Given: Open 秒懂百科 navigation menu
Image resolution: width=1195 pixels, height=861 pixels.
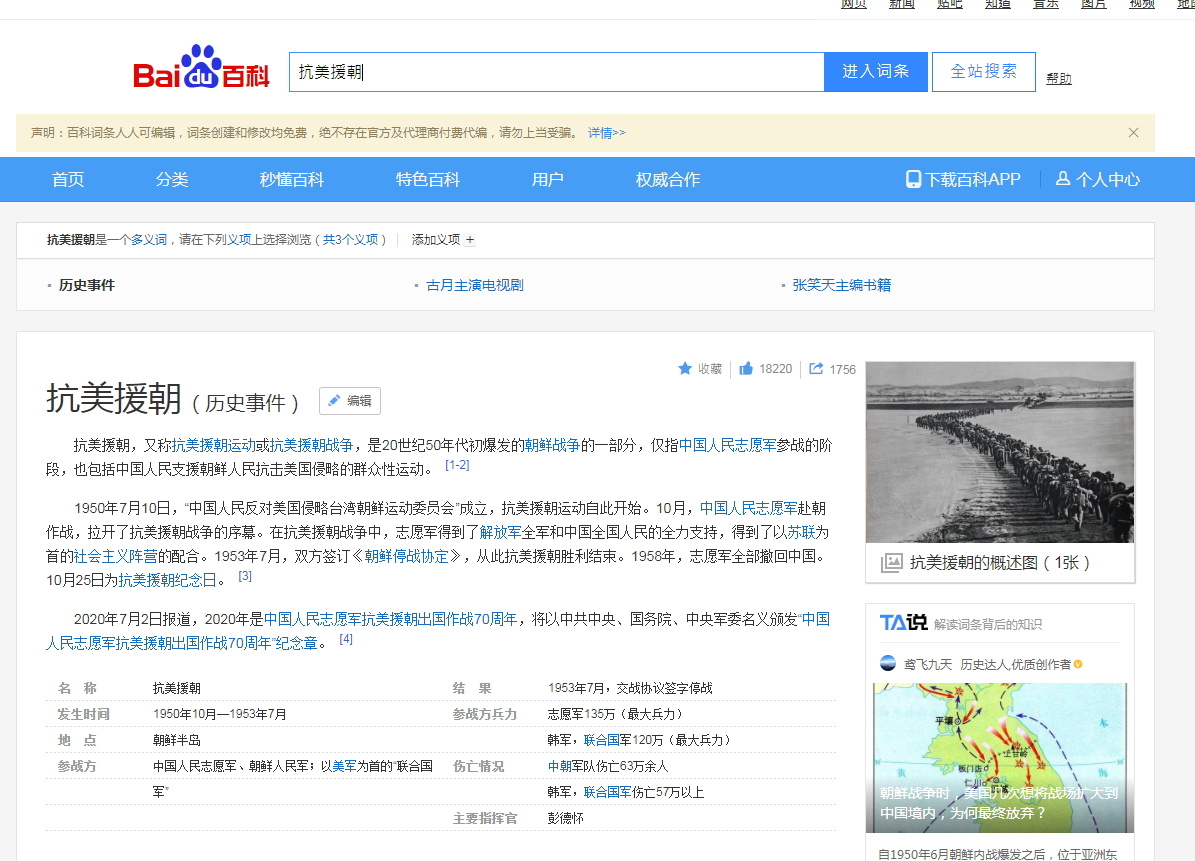Looking at the screenshot, I should (291, 180).
